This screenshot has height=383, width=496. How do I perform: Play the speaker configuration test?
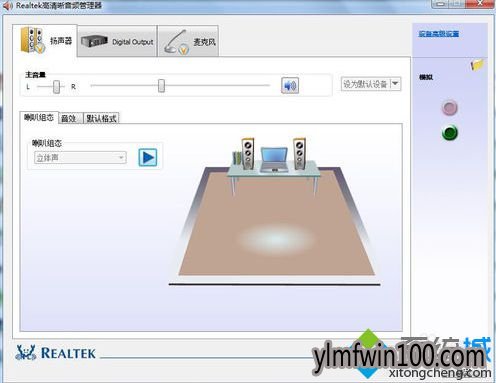click(148, 157)
